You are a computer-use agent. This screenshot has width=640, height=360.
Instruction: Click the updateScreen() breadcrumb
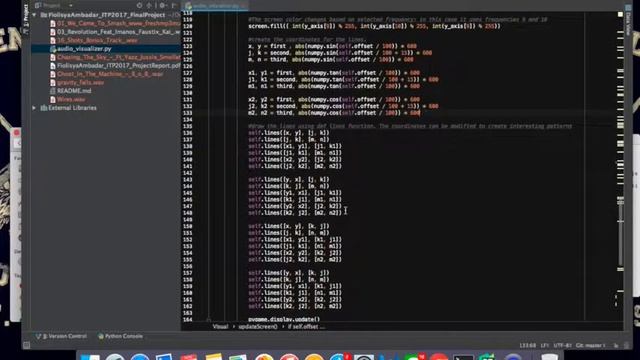(258, 327)
